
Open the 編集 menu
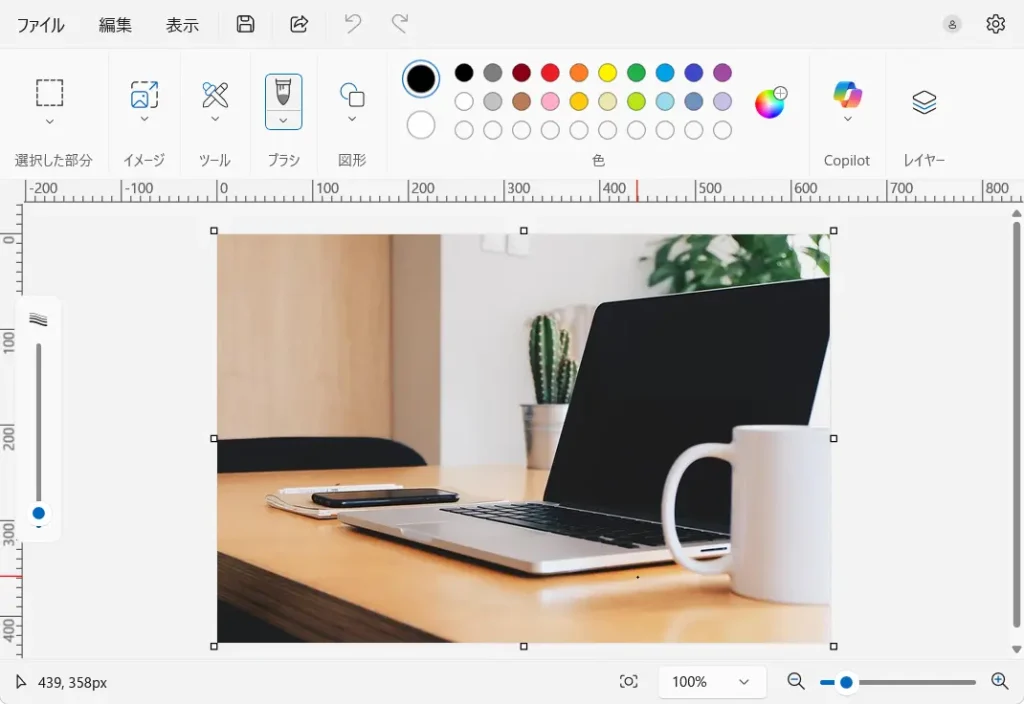click(x=115, y=25)
